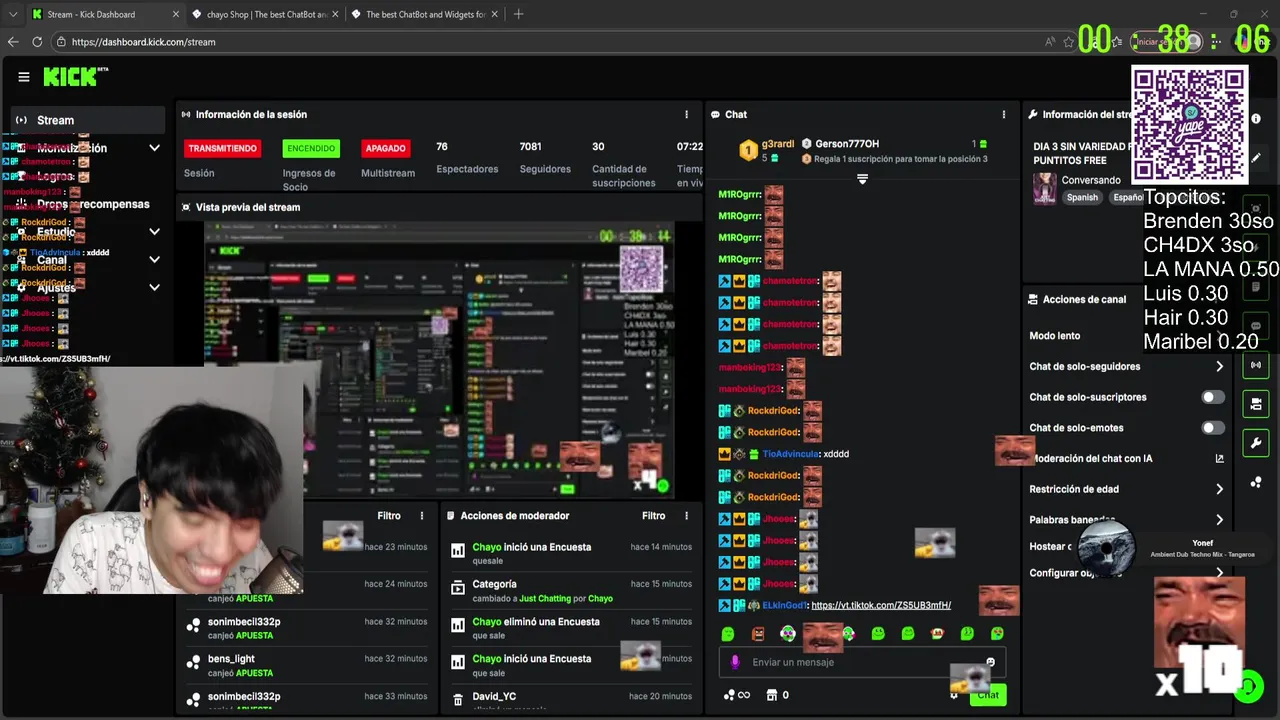Open the Just Chatting category link
This screenshot has width=1280, height=720.
(545, 598)
